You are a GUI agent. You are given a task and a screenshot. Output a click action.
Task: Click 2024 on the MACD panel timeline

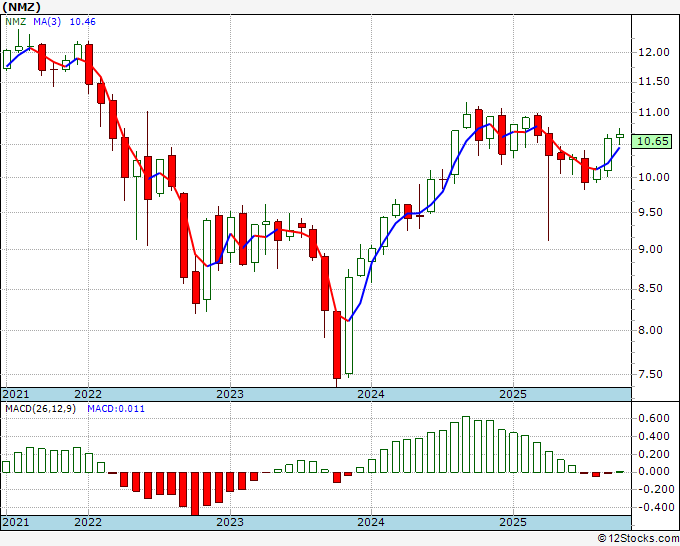[371, 522]
